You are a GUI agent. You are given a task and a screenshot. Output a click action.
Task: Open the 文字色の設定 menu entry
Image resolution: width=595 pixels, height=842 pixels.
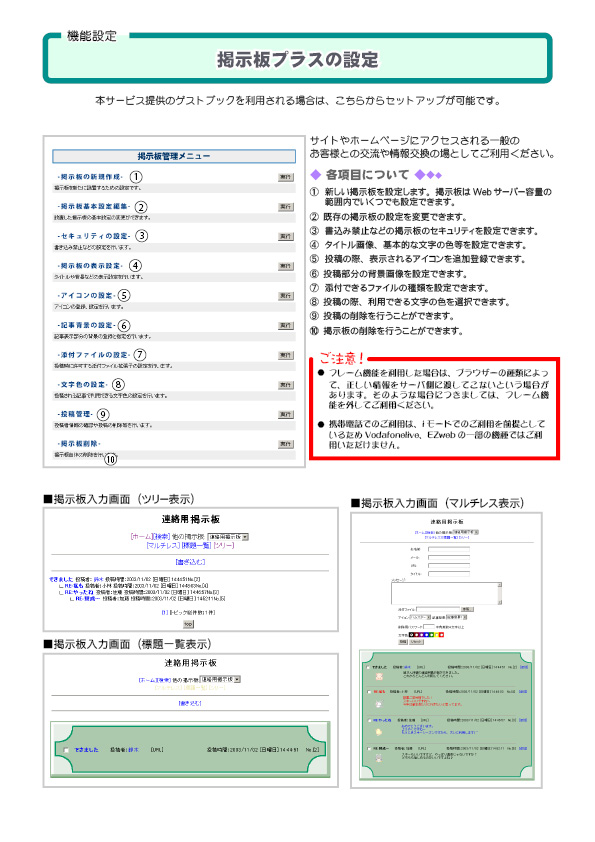[82, 384]
